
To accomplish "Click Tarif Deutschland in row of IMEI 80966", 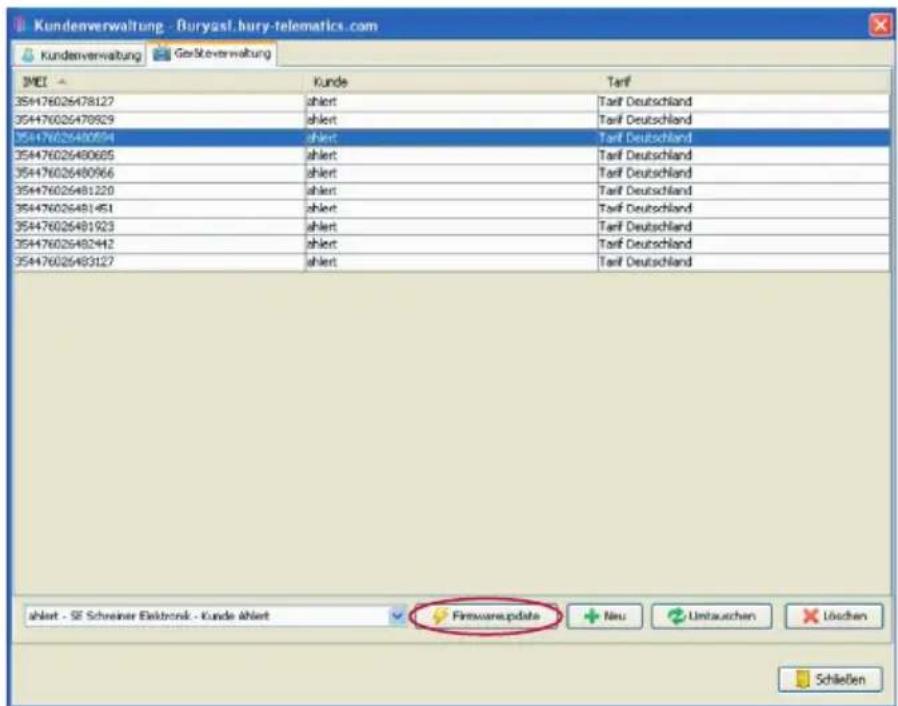I will [x=645, y=173].
